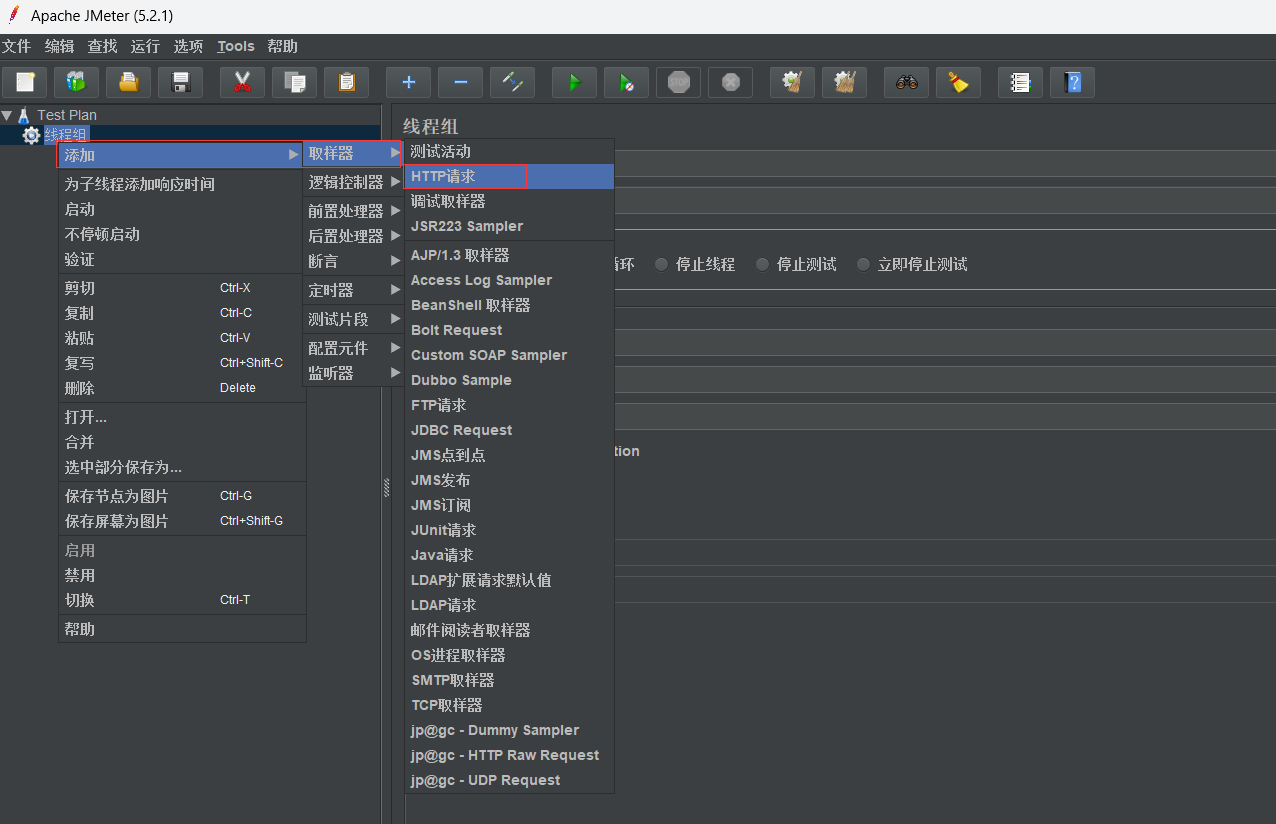
Task: Expand the 断言 submenu
Action: click(x=353, y=261)
